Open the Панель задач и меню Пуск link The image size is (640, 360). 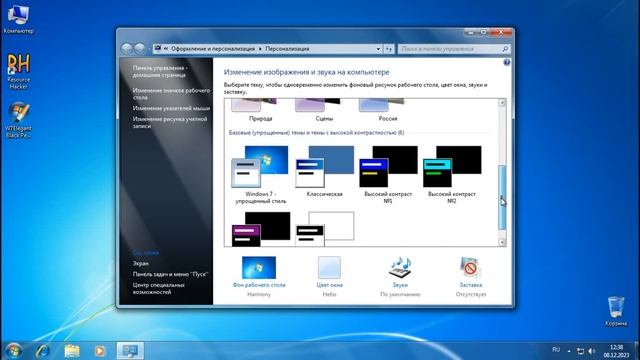click(170, 274)
